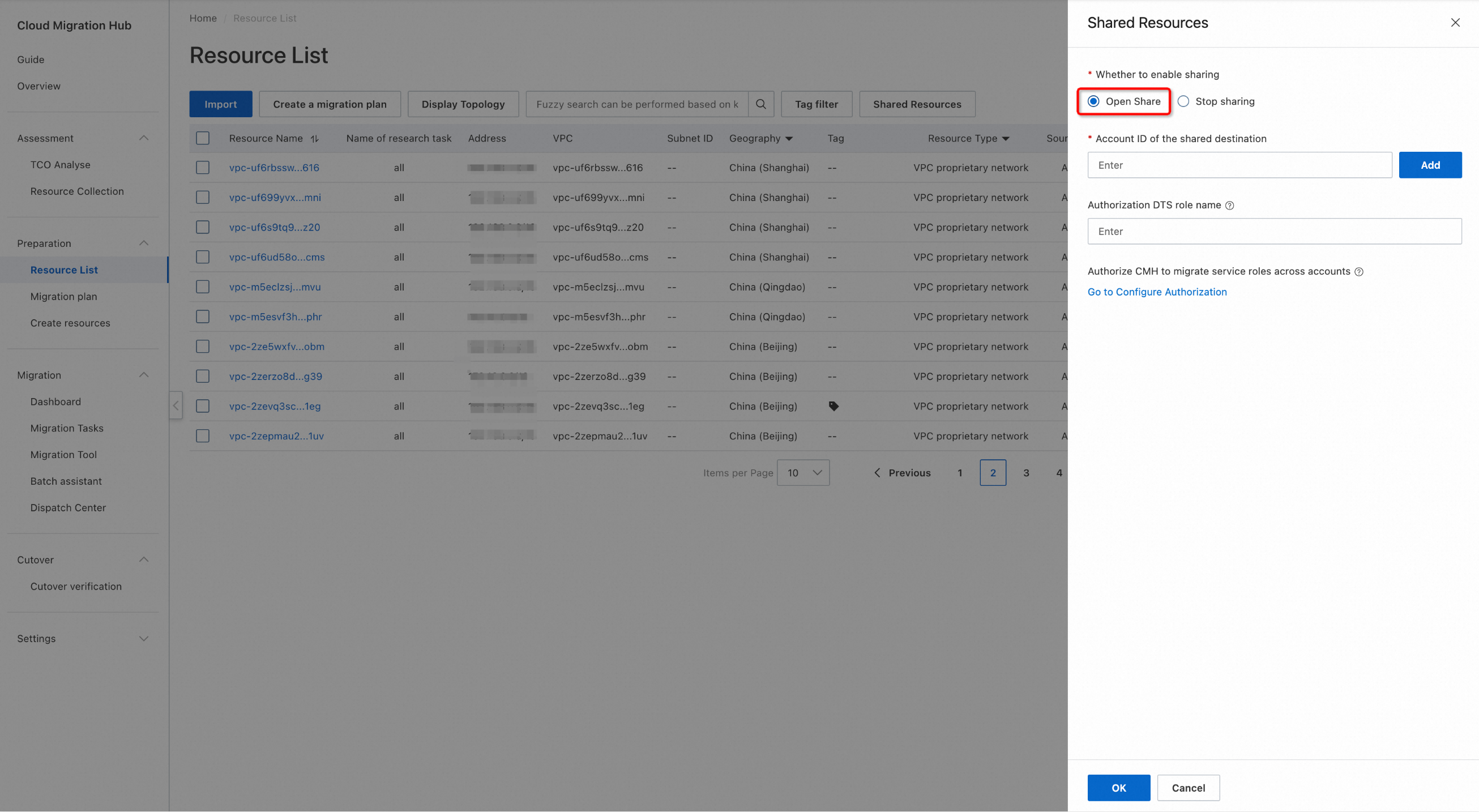
Task: Collapse the Migration sidebar section
Action: [144, 375]
